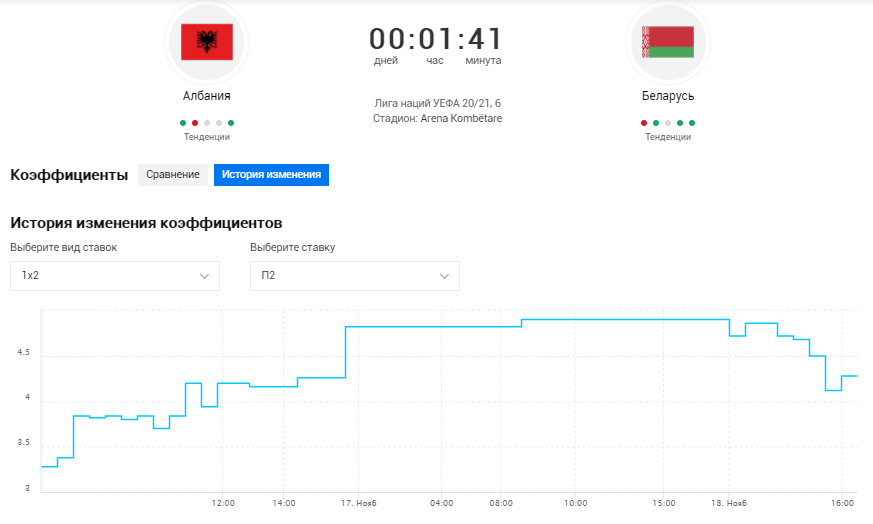Click the Тенденции label under Беларусь
Screen dimensions: 873x524
[x=668, y=137]
